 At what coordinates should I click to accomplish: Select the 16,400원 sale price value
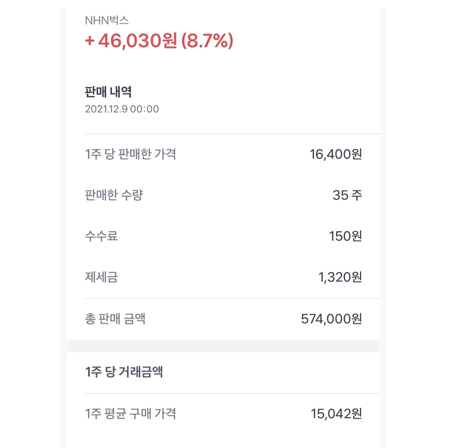(x=336, y=154)
